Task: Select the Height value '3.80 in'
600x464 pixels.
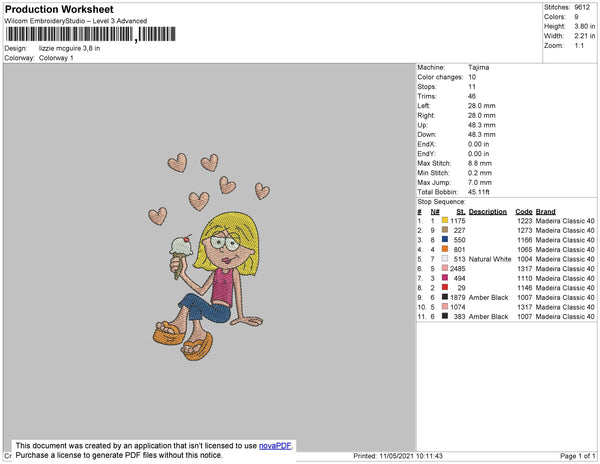Action: click(585, 26)
